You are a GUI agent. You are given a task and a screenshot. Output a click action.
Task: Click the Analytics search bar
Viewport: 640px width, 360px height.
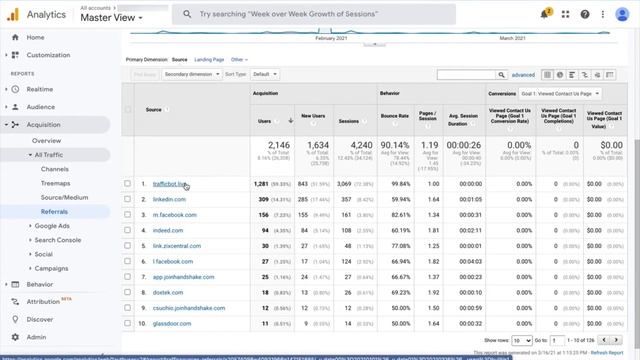[x=313, y=14]
